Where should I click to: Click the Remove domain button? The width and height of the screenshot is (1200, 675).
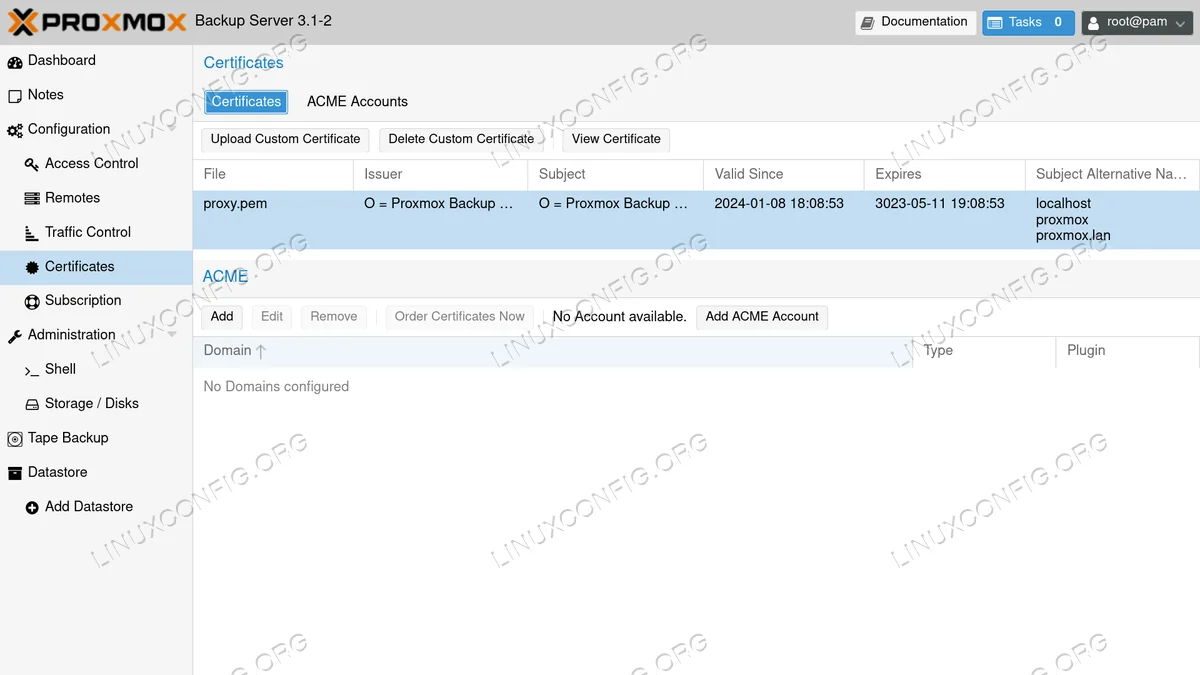(x=334, y=316)
